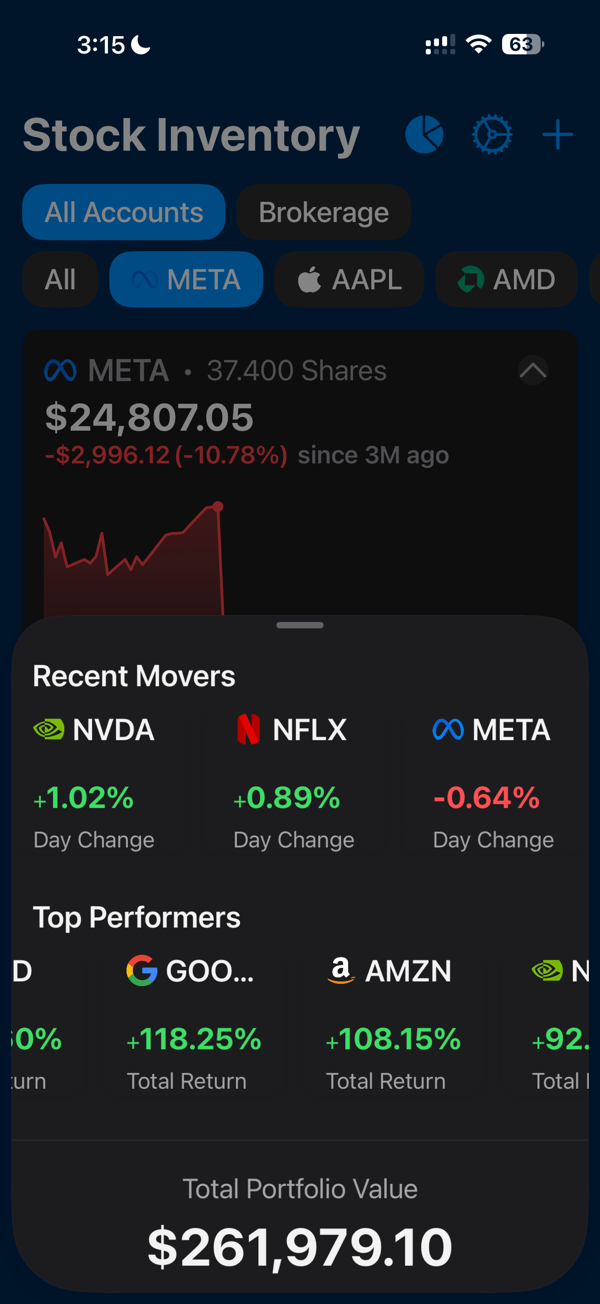Open app settings via the gear icon
The height and width of the screenshot is (1304, 600).
(x=492, y=134)
